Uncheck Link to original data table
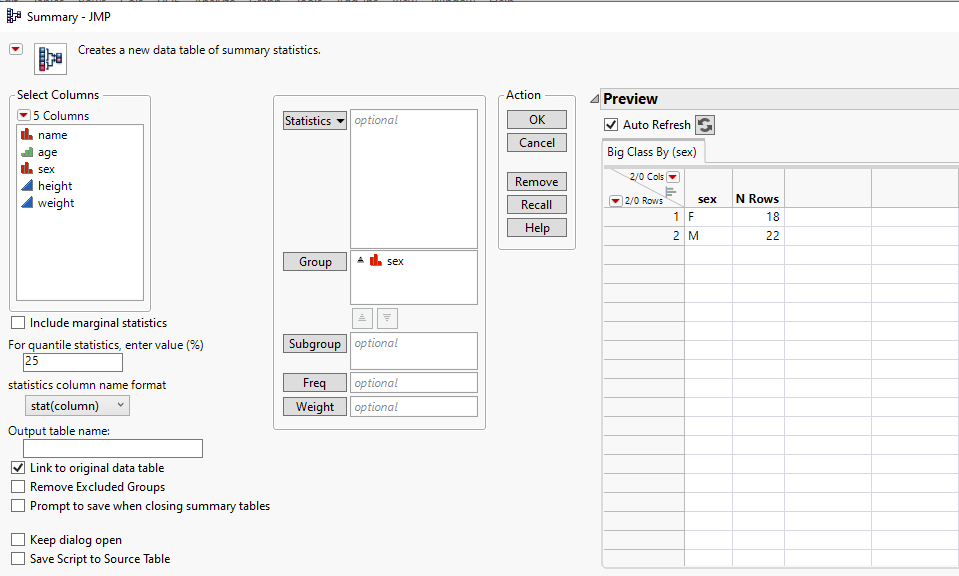This screenshot has width=959, height=576. (x=17, y=467)
